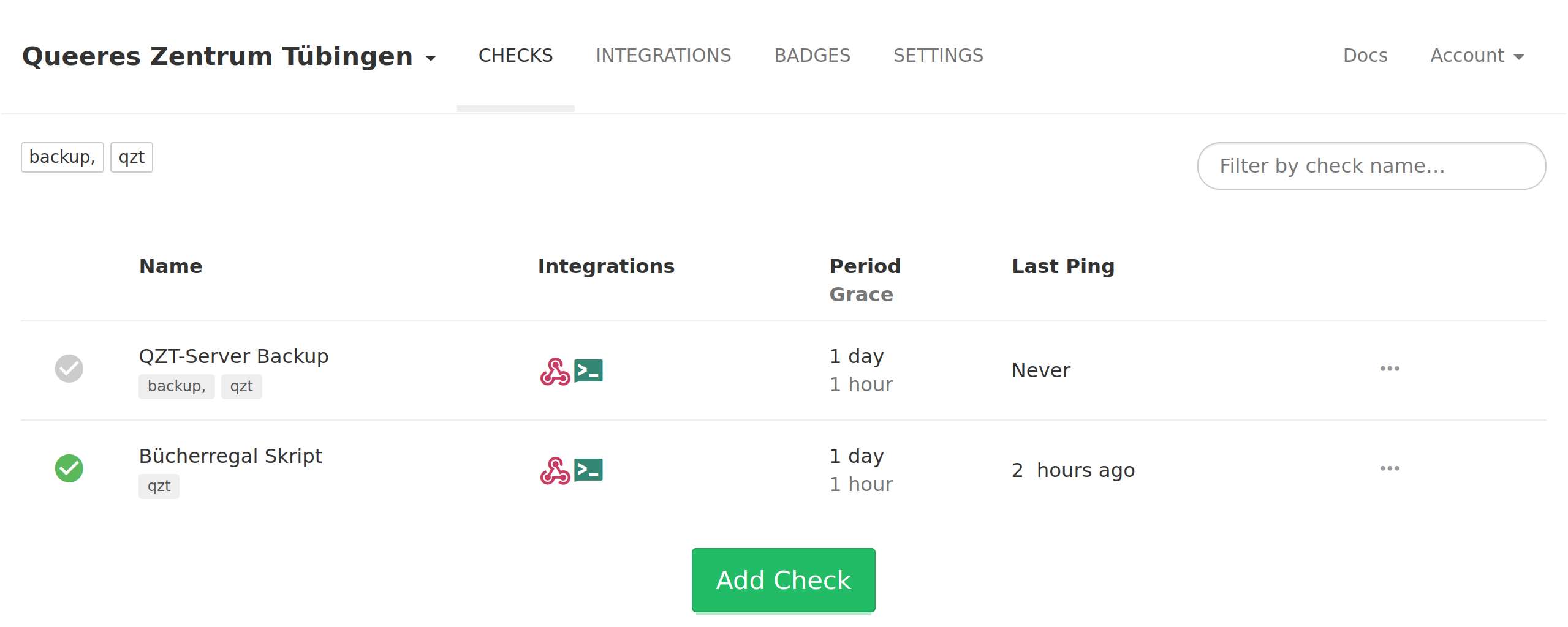Viewport: 1568px width, 627px height.
Task: Click green status icon of Bücherregal Skript
Action: (x=69, y=468)
